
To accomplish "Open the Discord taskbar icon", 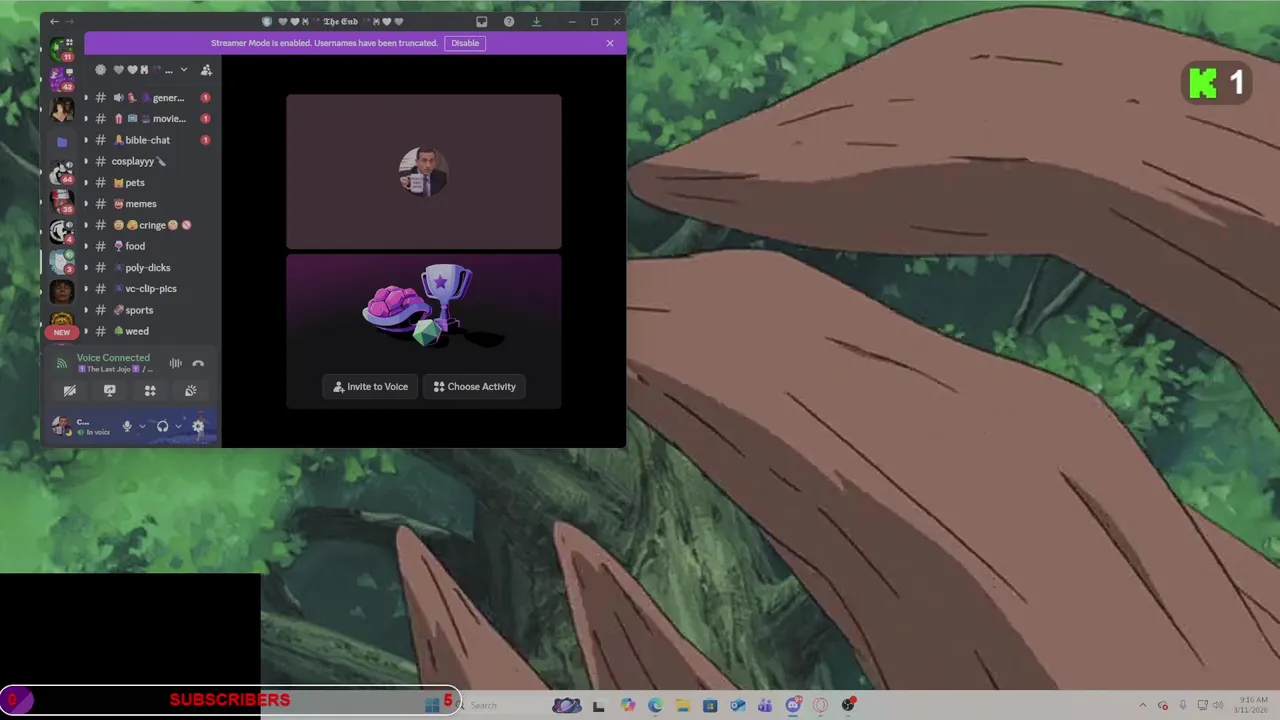I will pyautogui.click(x=793, y=705).
